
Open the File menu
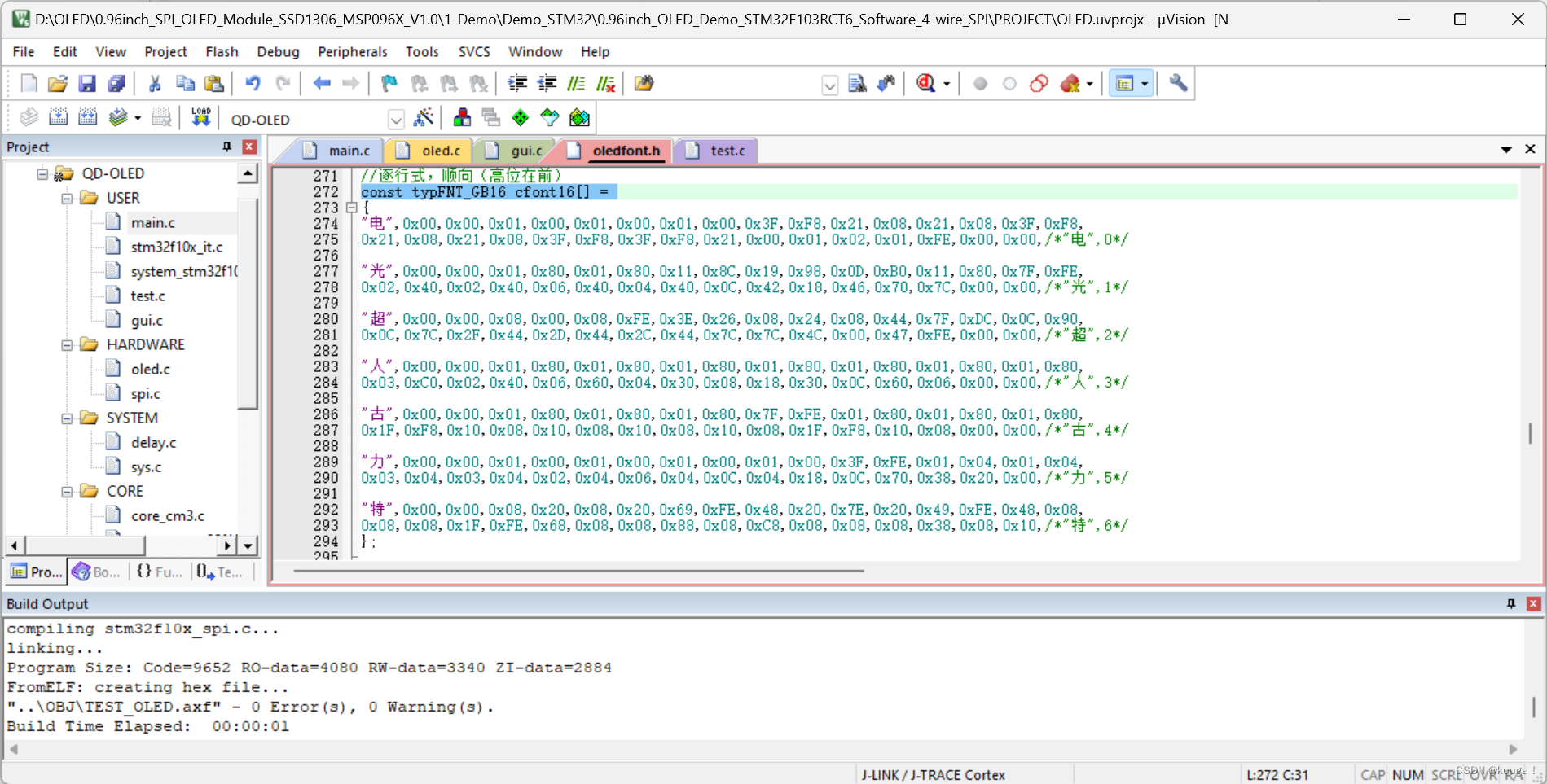pyautogui.click(x=24, y=51)
